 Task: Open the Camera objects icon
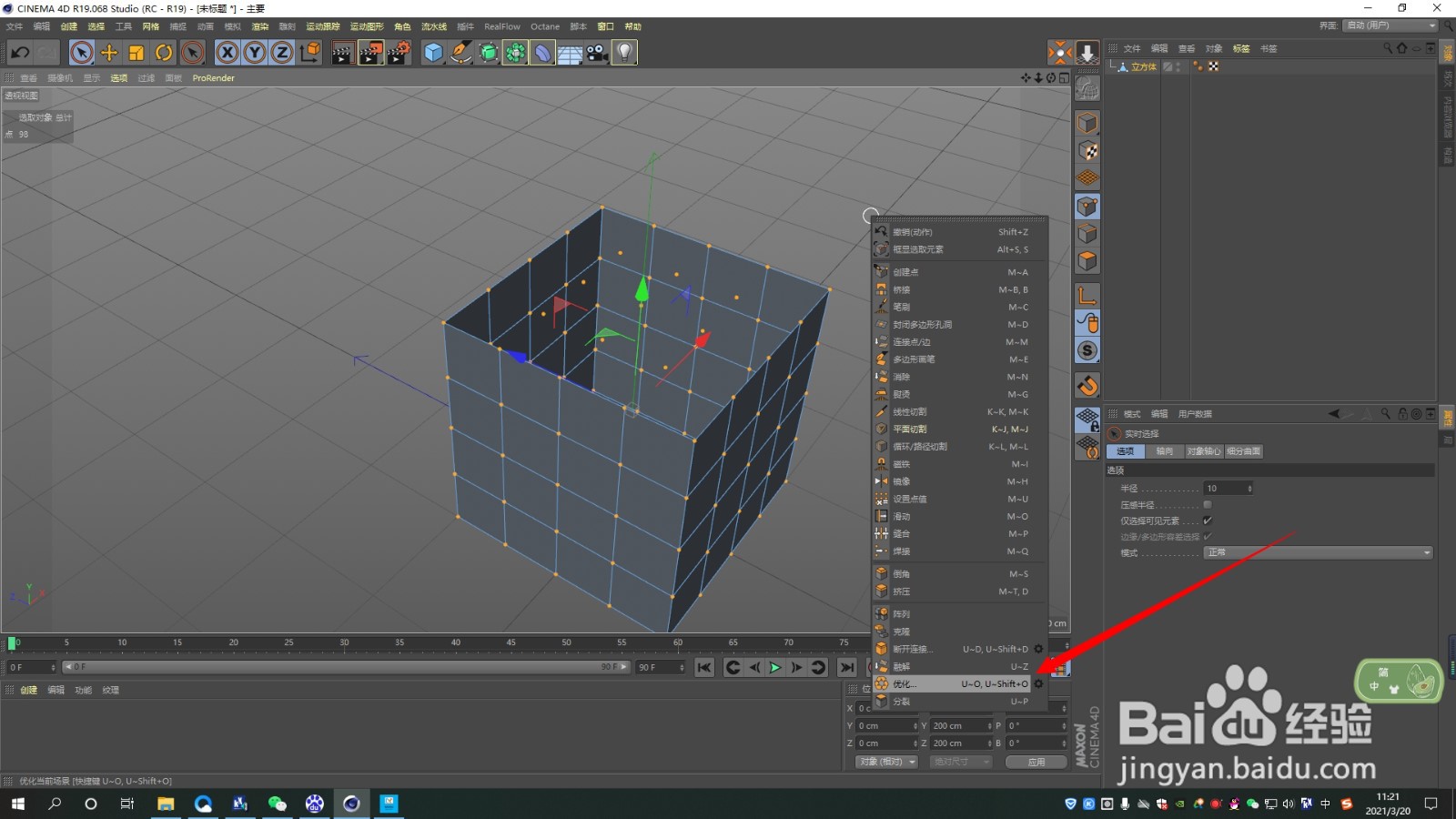(597, 53)
